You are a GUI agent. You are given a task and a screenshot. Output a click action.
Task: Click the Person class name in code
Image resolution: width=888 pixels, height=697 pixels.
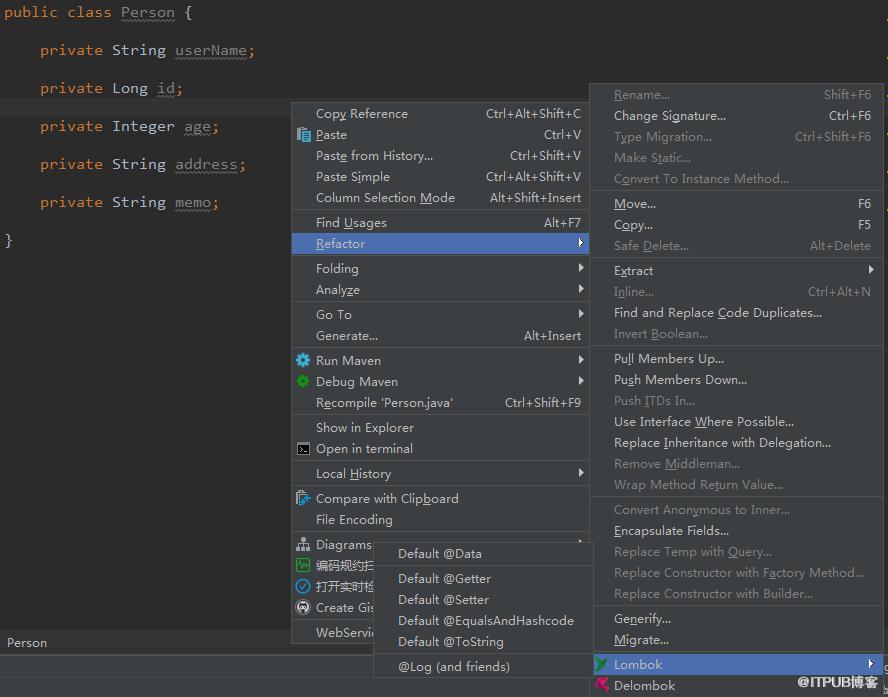[148, 12]
